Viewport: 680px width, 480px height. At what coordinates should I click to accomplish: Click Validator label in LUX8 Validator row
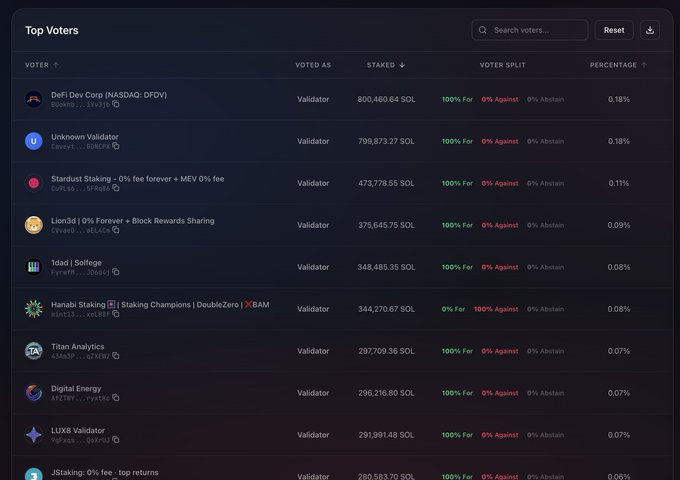pyautogui.click(x=313, y=435)
